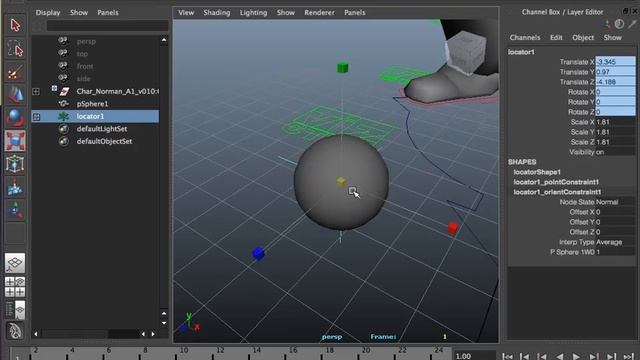Open the viewport Lighting menu
The image size is (640, 360).
point(253,13)
